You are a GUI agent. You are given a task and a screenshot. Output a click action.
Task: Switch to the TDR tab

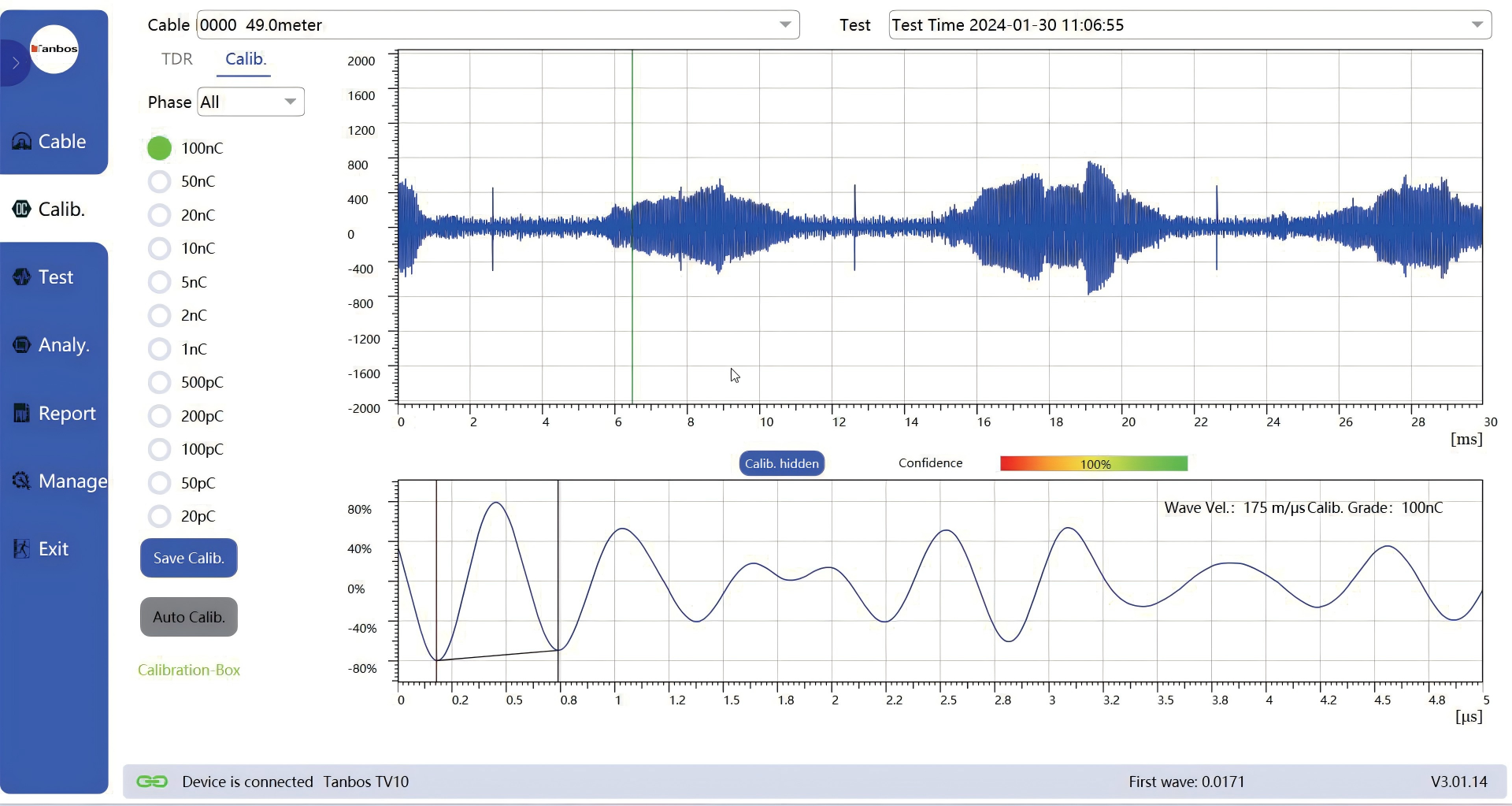(177, 59)
